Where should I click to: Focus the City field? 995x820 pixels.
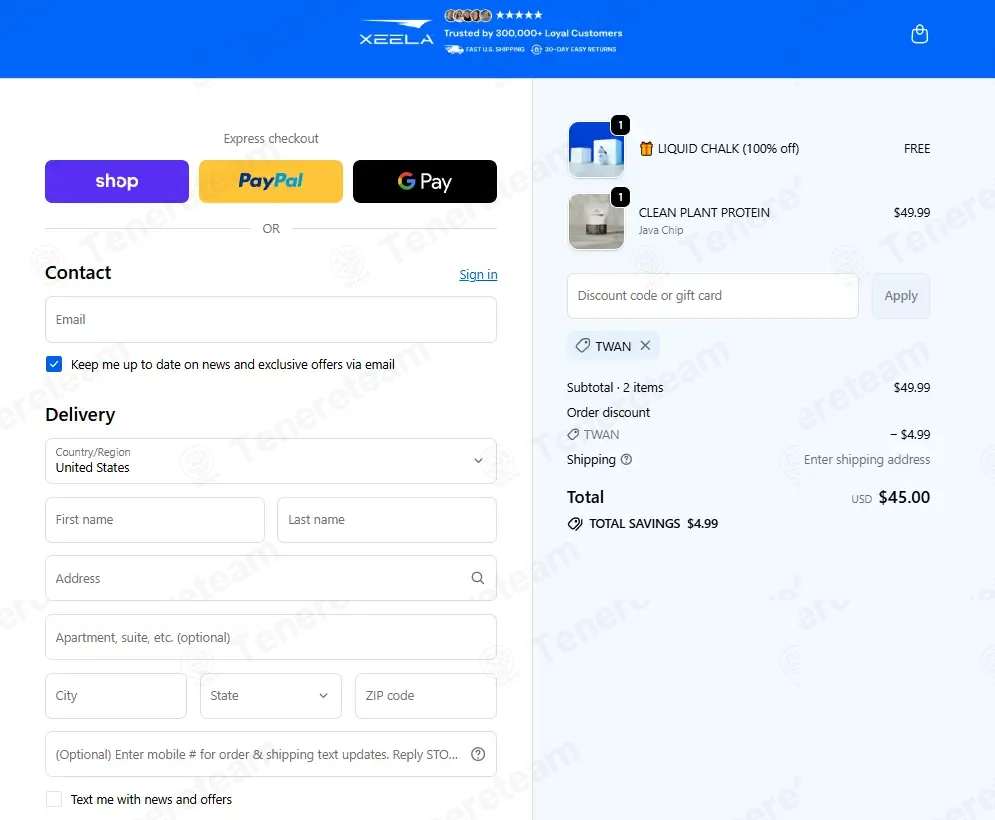click(x=116, y=696)
